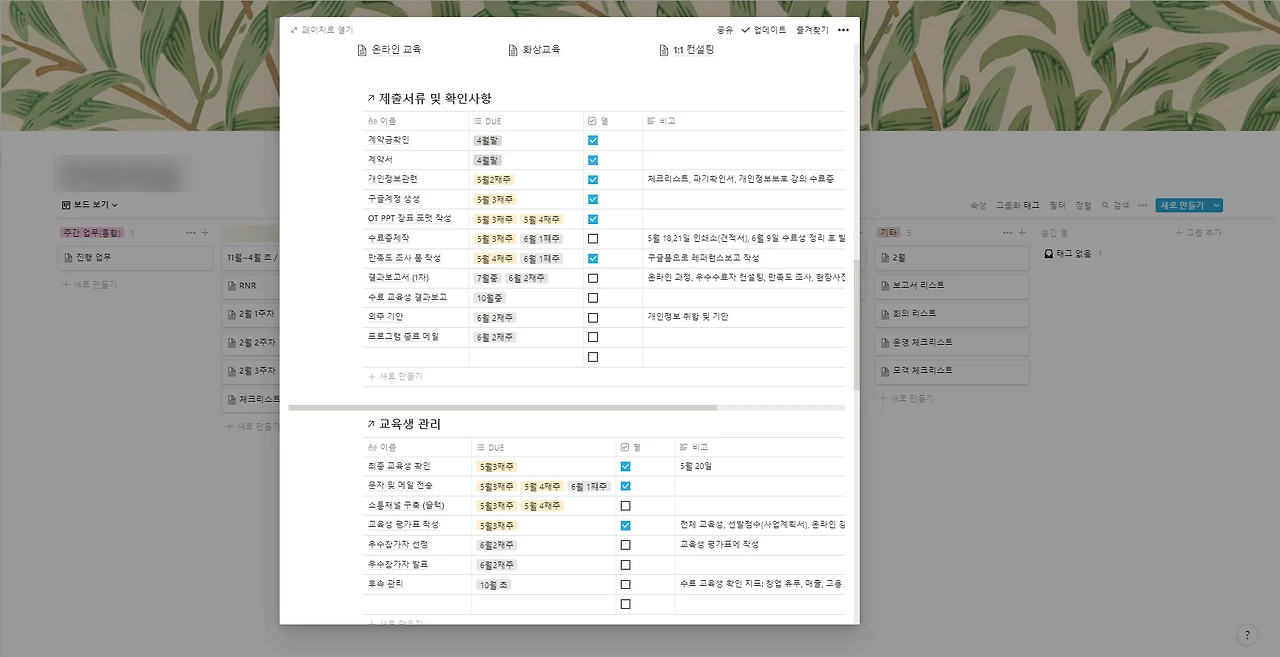Click 필터 in the board toolbar

(1057, 205)
